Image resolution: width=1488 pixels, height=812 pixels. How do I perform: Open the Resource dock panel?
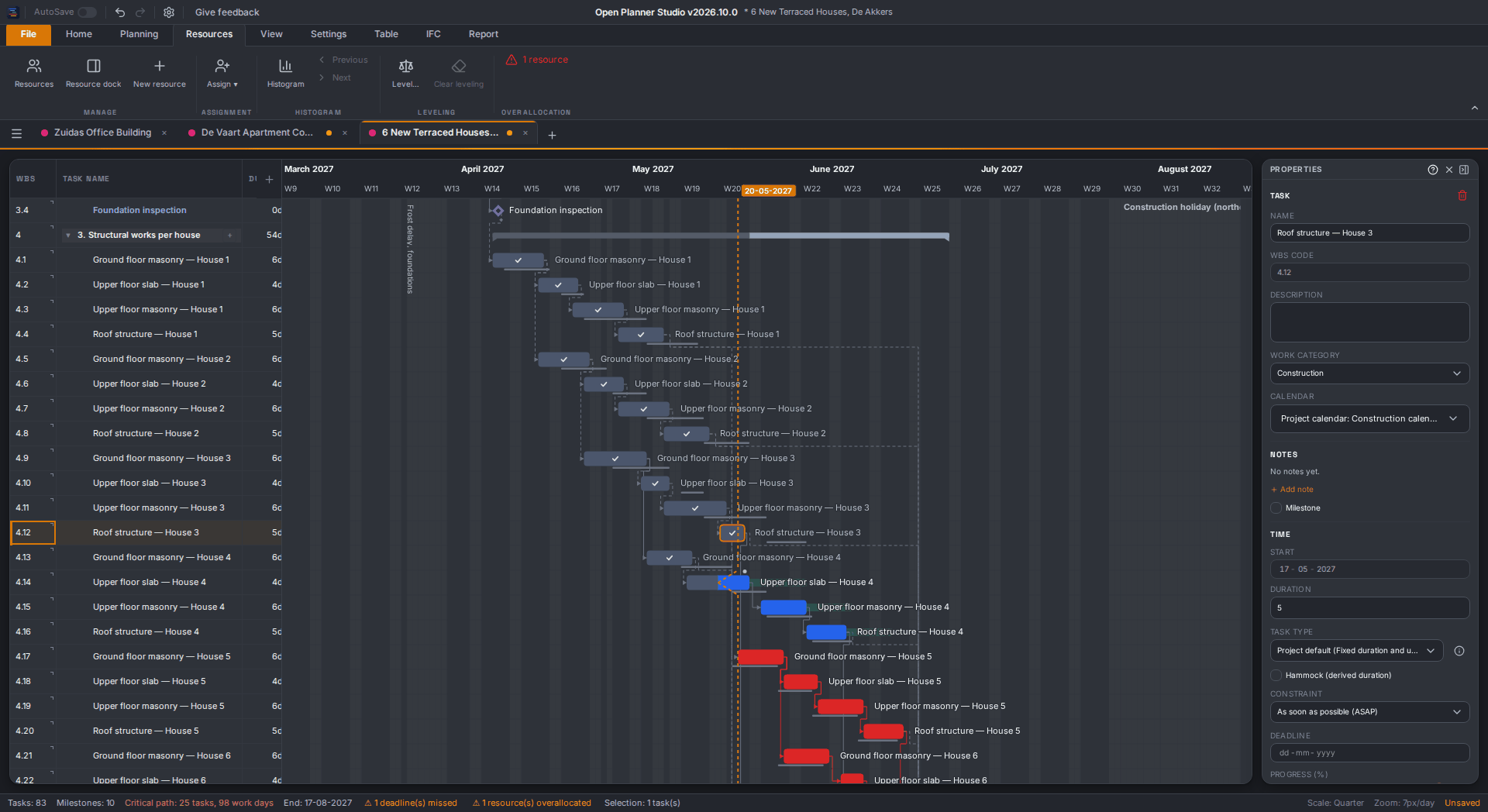point(93,74)
